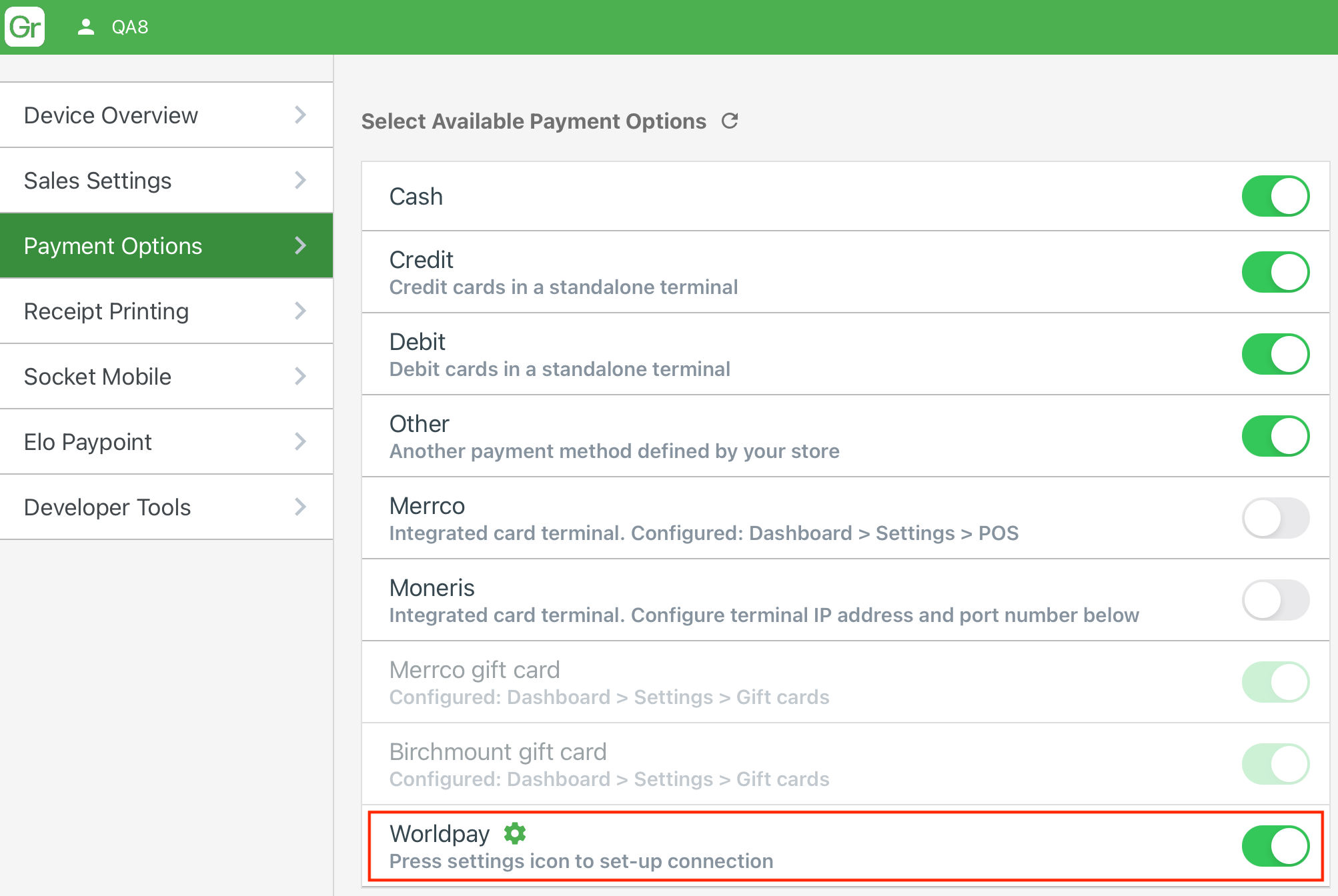Screen dimensions: 1338x896
Task: Disable the Cash payment toggle
Action: [1275, 196]
